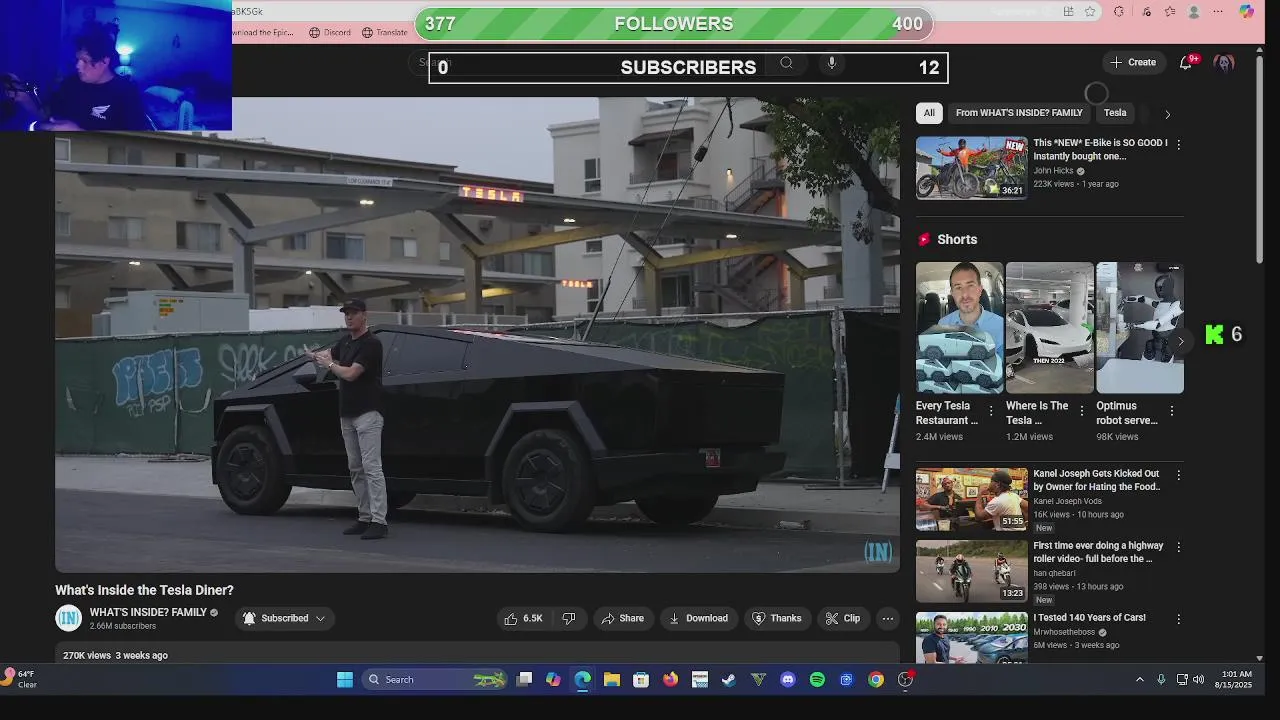Open the Subscribed notification dropdown
Image resolution: width=1280 pixels, height=720 pixels.
tap(284, 618)
